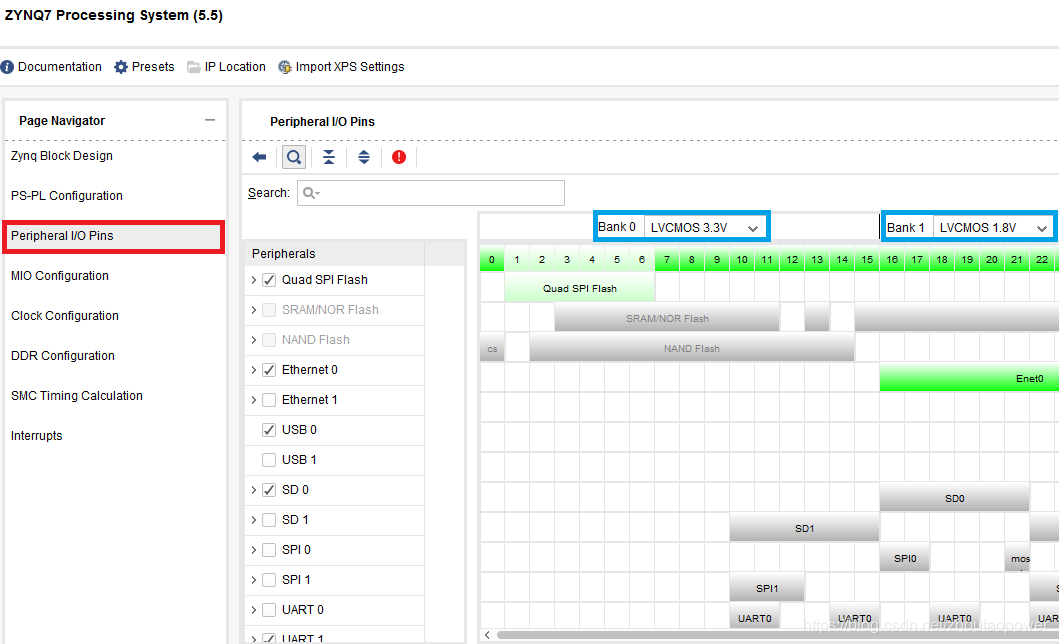Image resolution: width=1059 pixels, height=644 pixels.
Task: Open Documentation info icon
Action: click(x=7, y=67)
